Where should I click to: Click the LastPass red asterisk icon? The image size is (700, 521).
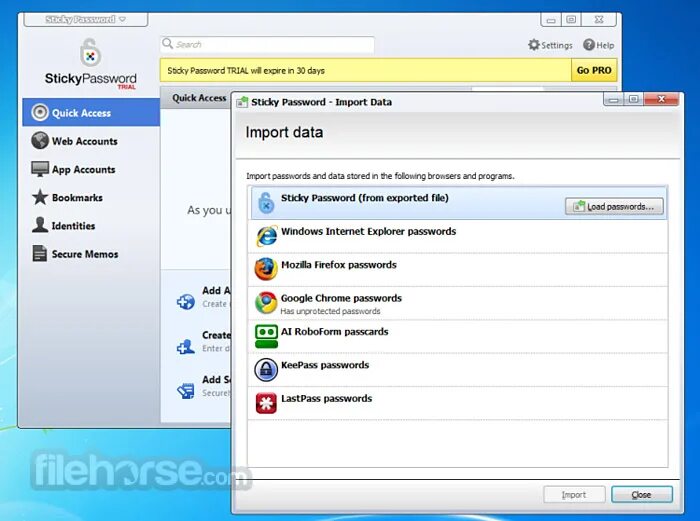tap(266, 403)
